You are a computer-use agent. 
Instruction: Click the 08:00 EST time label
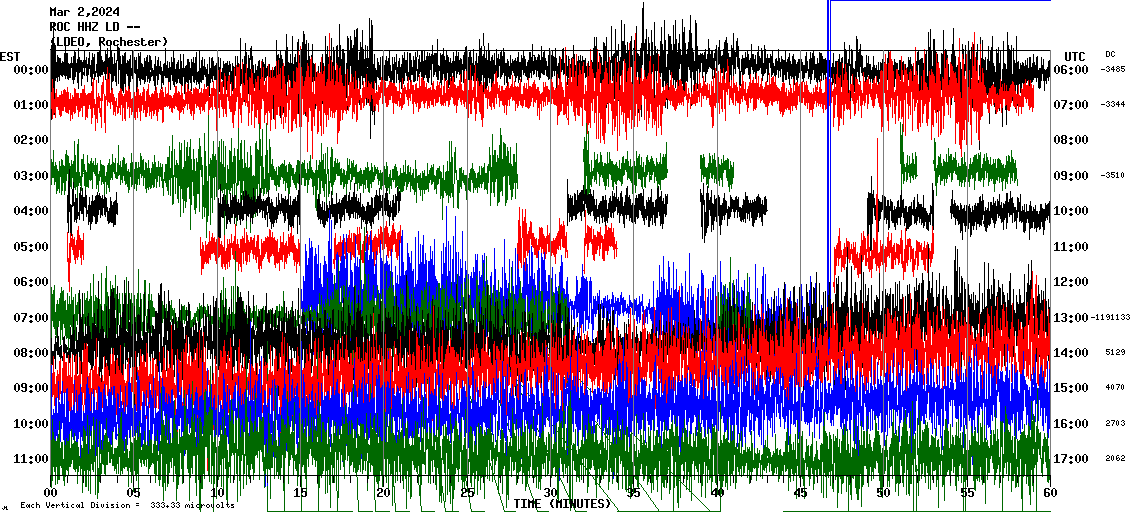(32, 353)
